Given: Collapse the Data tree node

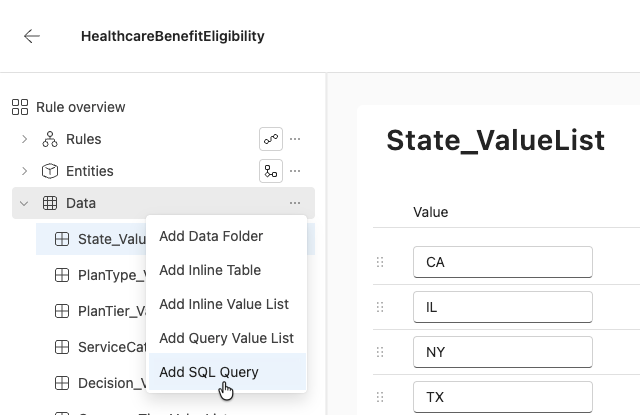Looking at the screenshot, I should pos(24,203).
